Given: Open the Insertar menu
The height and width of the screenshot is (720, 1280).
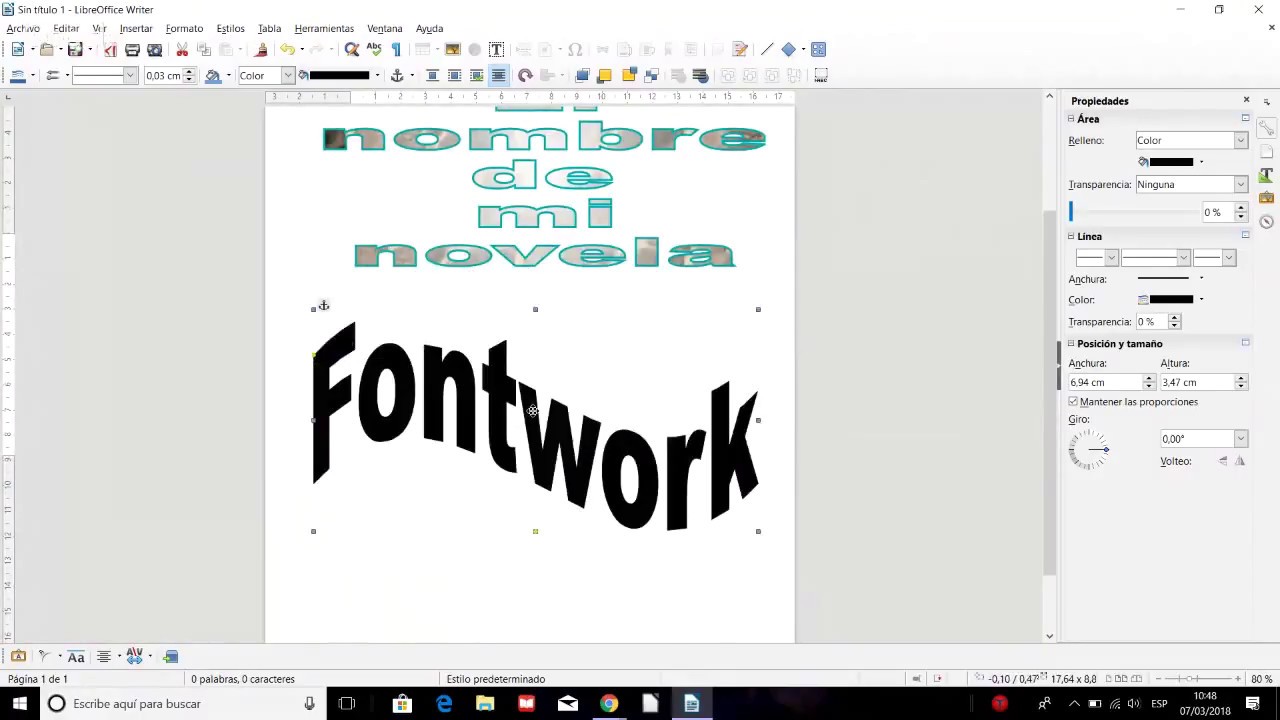Looking at the screenshot, I should coord(136,28).
